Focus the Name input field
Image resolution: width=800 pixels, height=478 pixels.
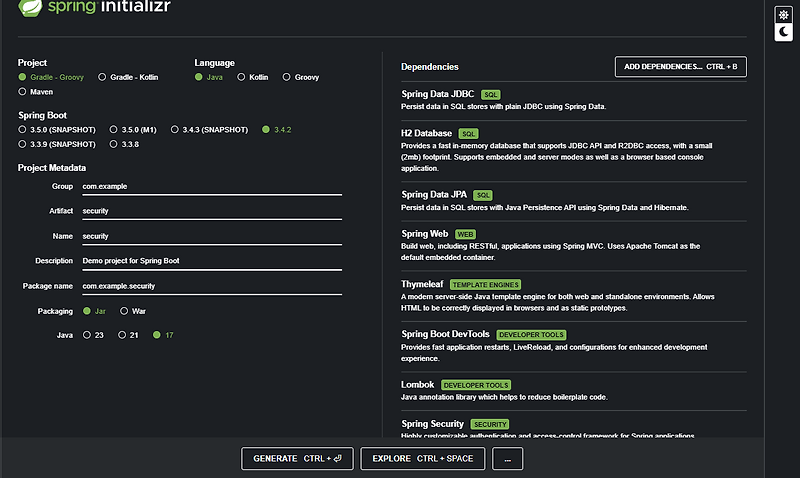pyautogui.click(x=212, y=236)
